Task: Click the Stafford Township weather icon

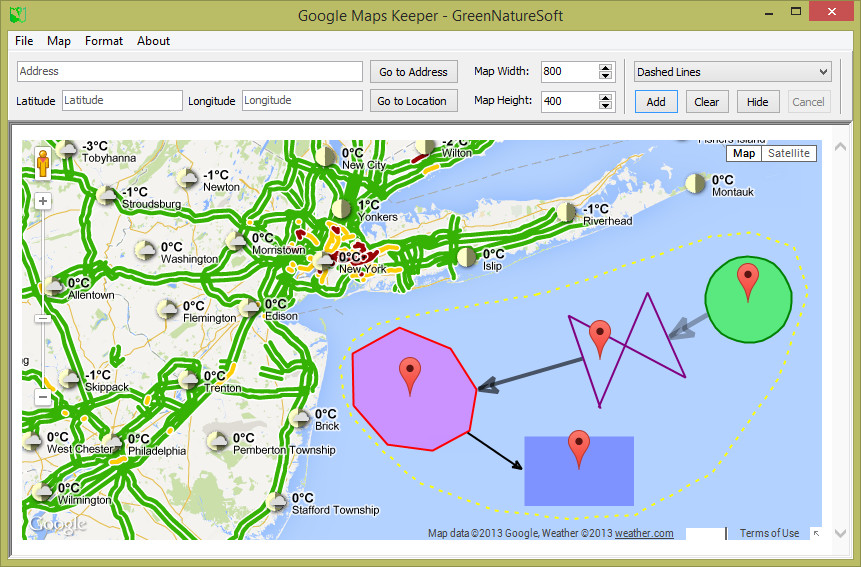Action: click(x=276, y=501)
